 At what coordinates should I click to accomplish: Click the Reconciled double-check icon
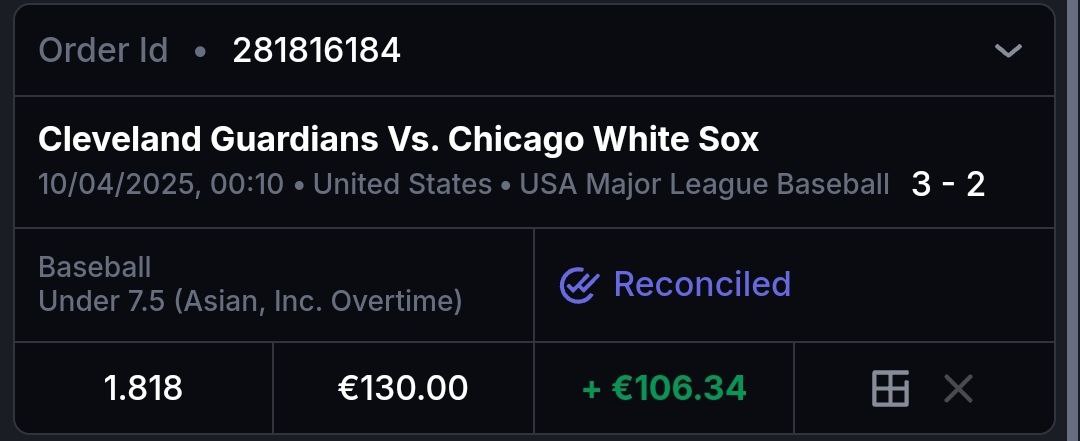click(578, 285)
